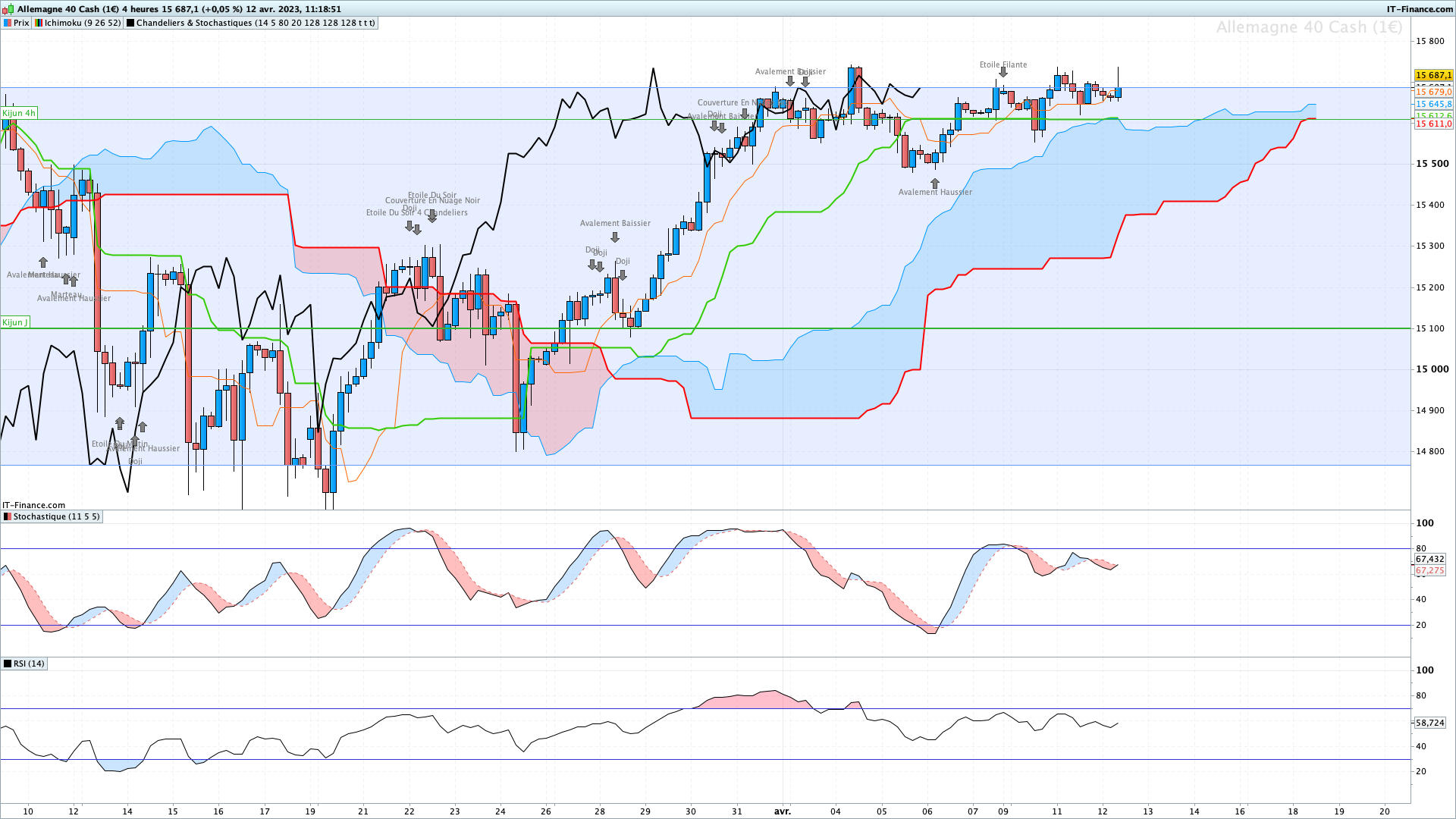This screenshot has height=819, width=1456.
Task: Click the 28 date label on the time axis
Action: pos(600,811)
